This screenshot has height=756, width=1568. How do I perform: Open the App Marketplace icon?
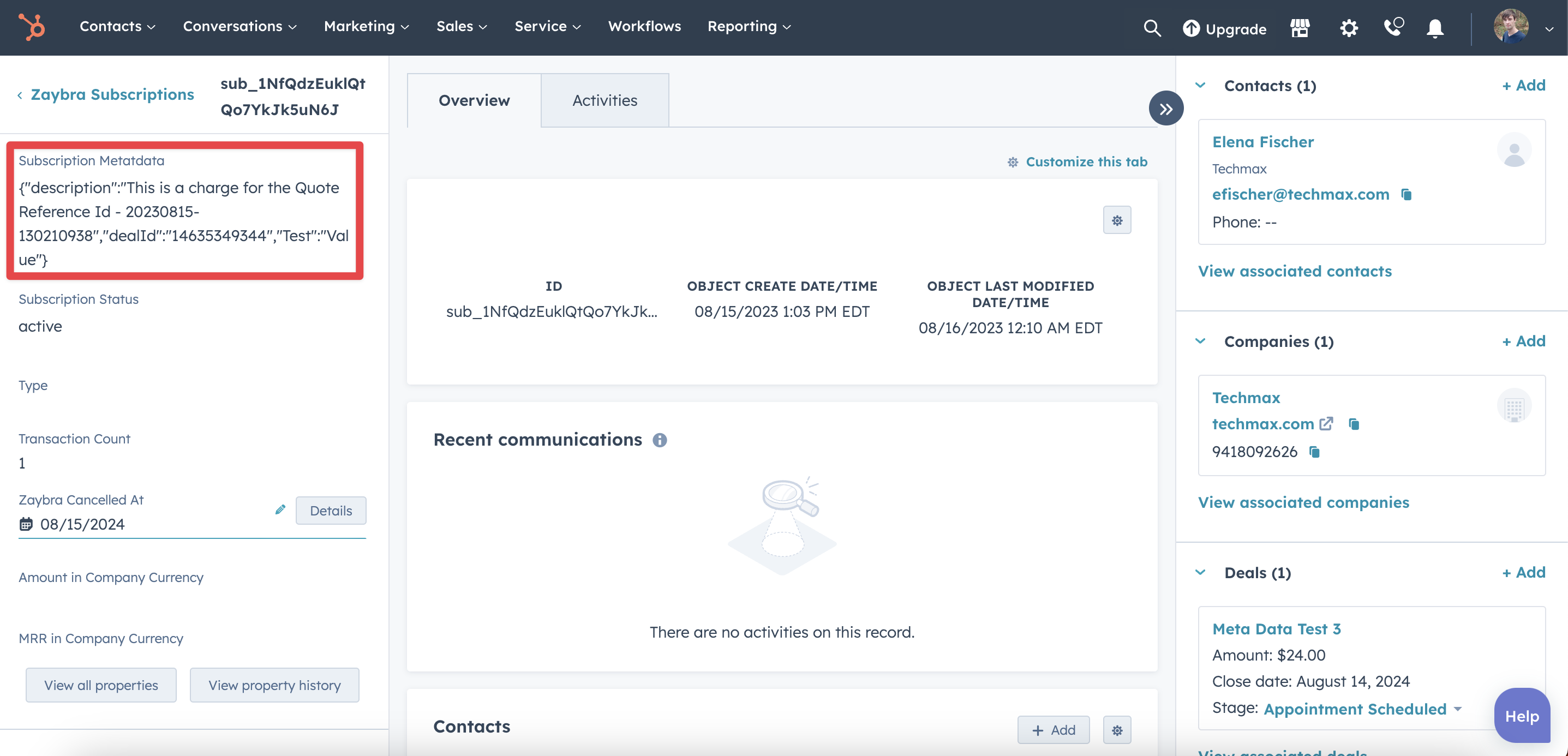point(1300,28)
